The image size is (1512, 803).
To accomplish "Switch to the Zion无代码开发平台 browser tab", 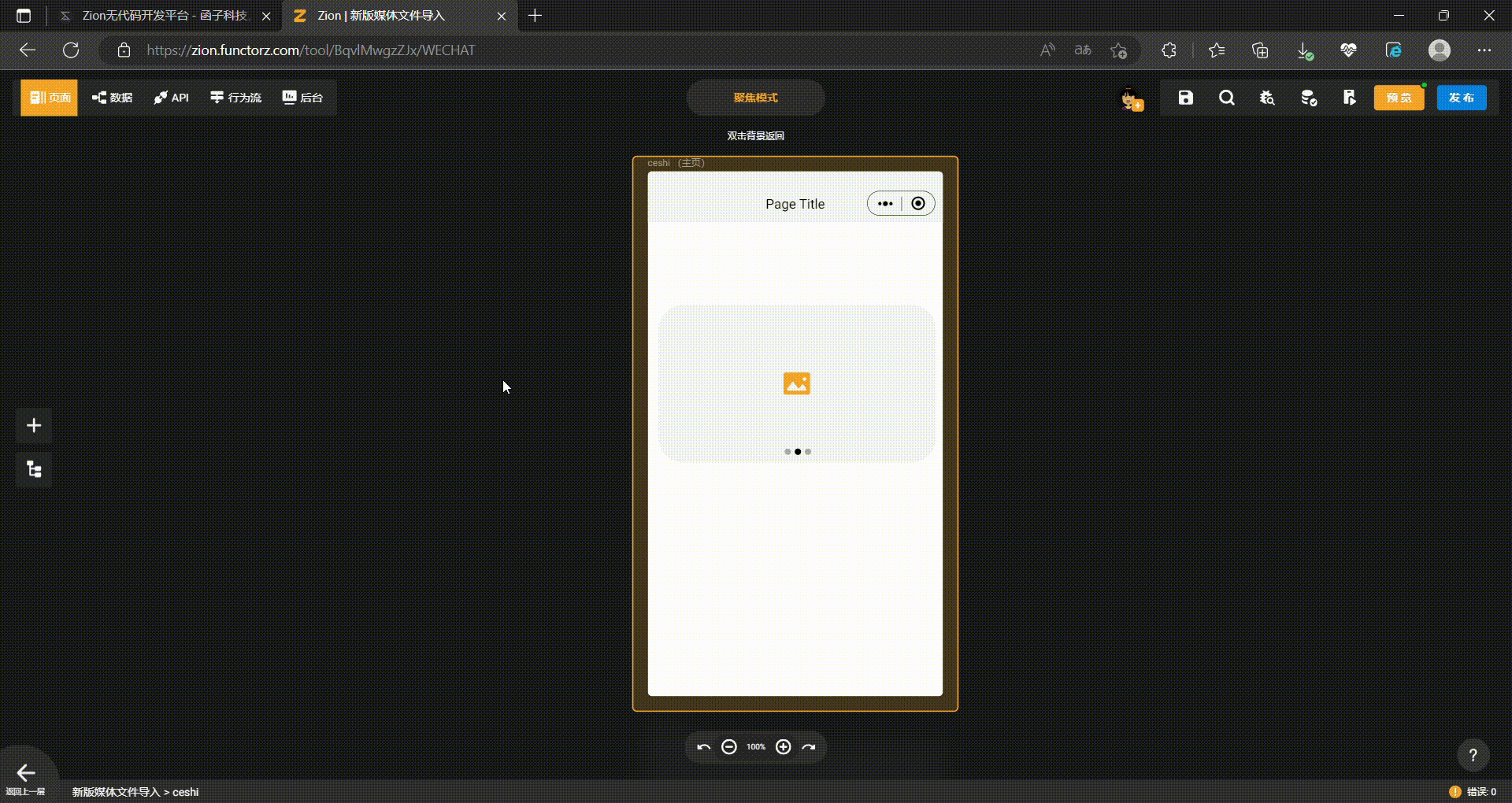I will (164, 16).
